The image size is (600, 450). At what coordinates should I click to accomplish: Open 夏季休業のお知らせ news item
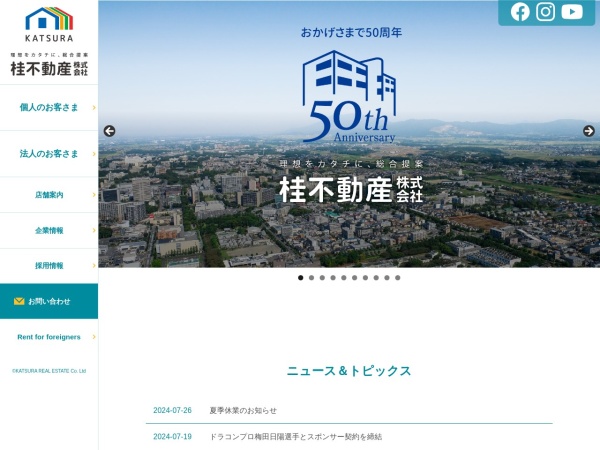pyautogui.click(x=243, y=411)
